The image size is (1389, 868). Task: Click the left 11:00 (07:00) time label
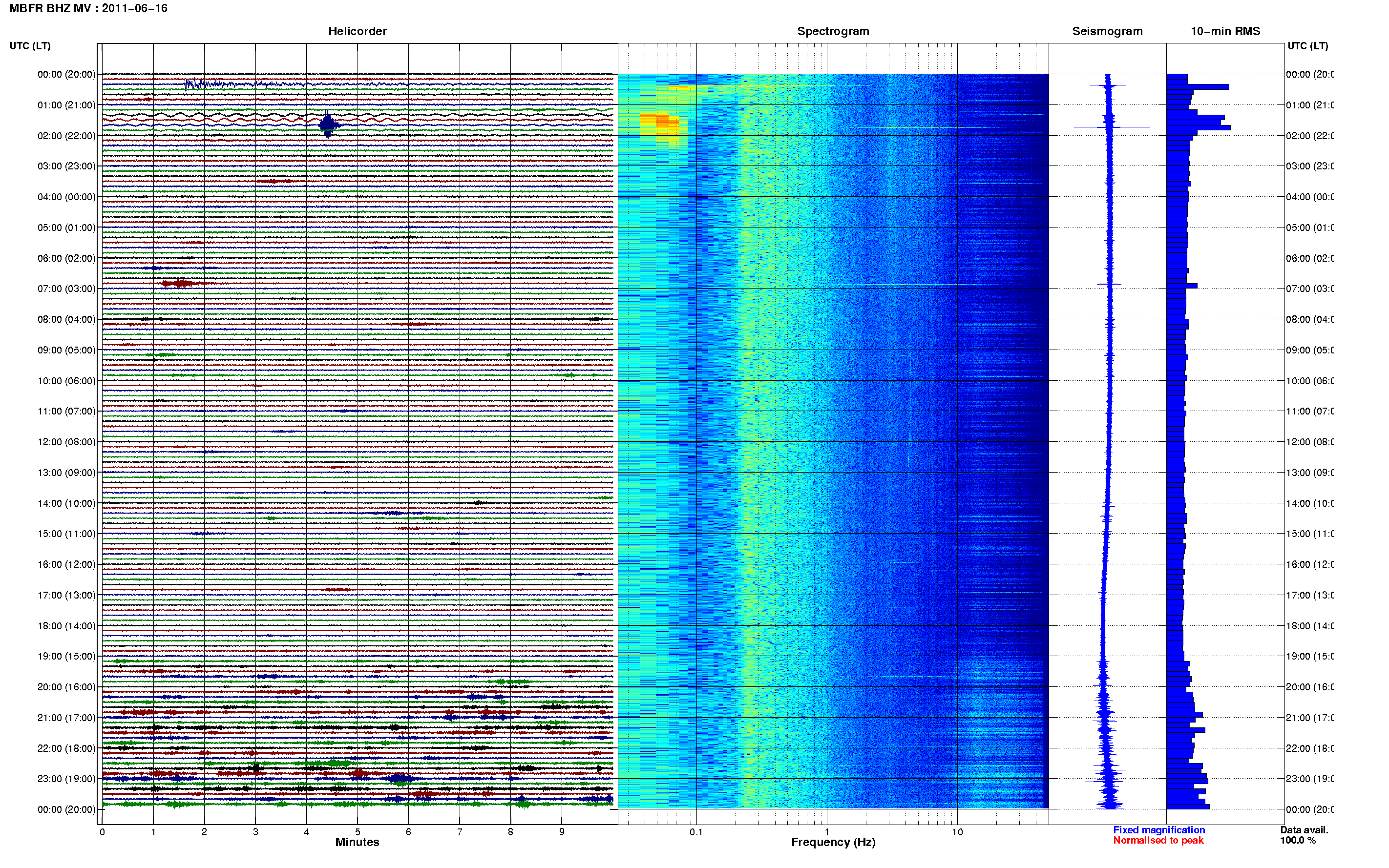(66, 411)
